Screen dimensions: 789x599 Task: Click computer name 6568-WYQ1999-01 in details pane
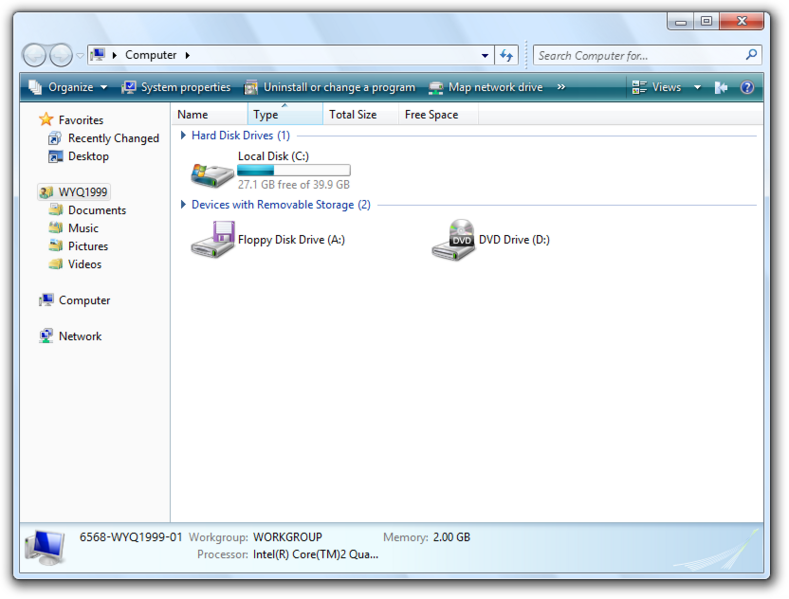(131, 537)
